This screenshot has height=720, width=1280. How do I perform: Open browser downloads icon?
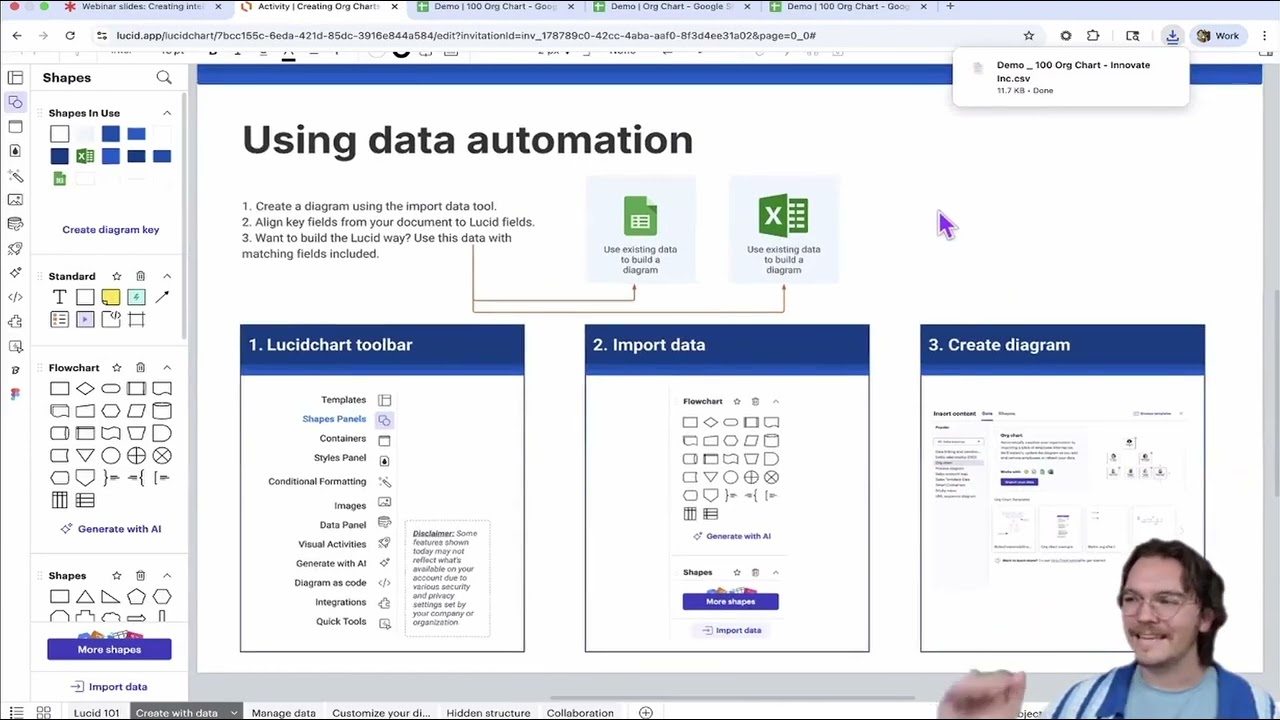[x=1172, y=36]
